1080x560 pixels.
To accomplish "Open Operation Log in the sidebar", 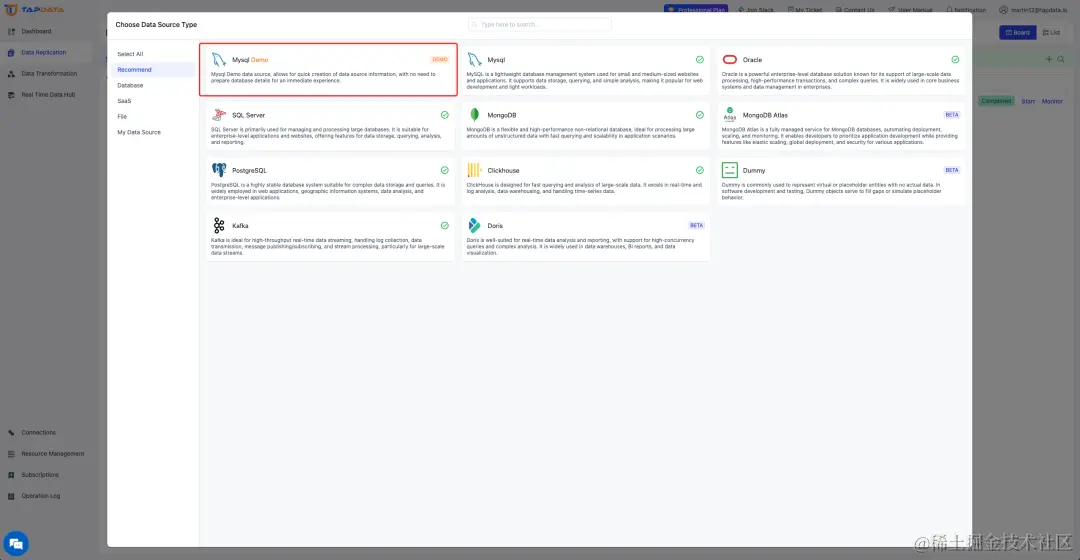I will 40,496.
